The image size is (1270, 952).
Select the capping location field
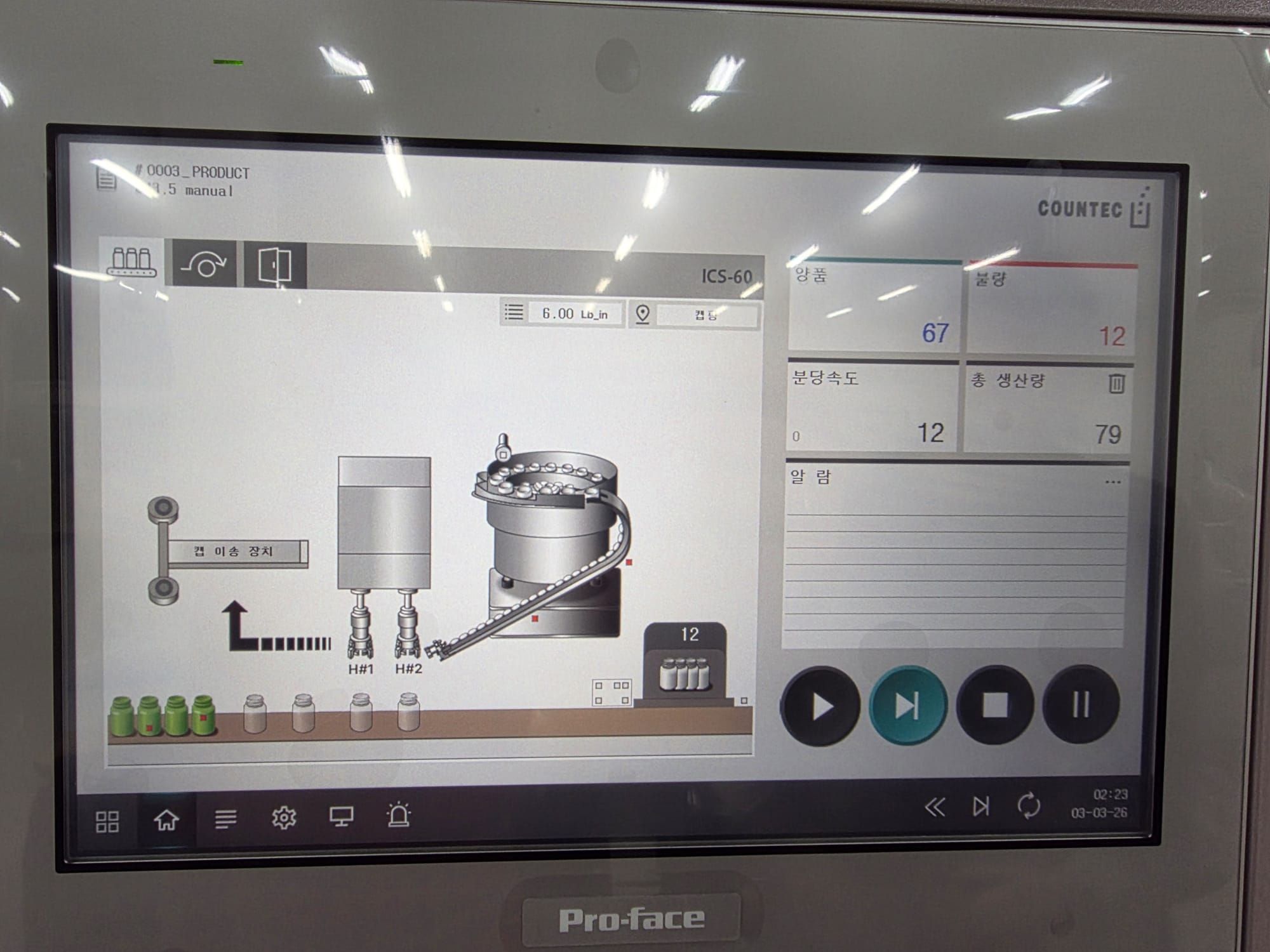tap(706, 315)
